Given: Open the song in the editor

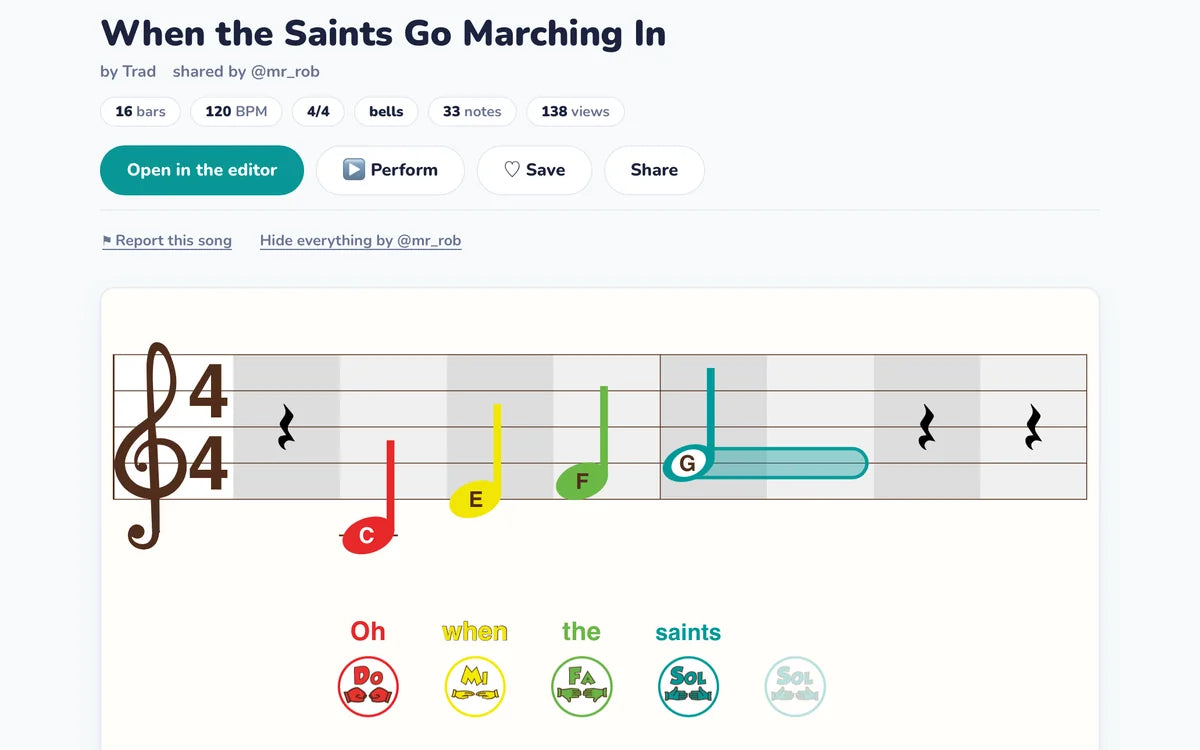Looking at the screenshot, I should 202,170.
